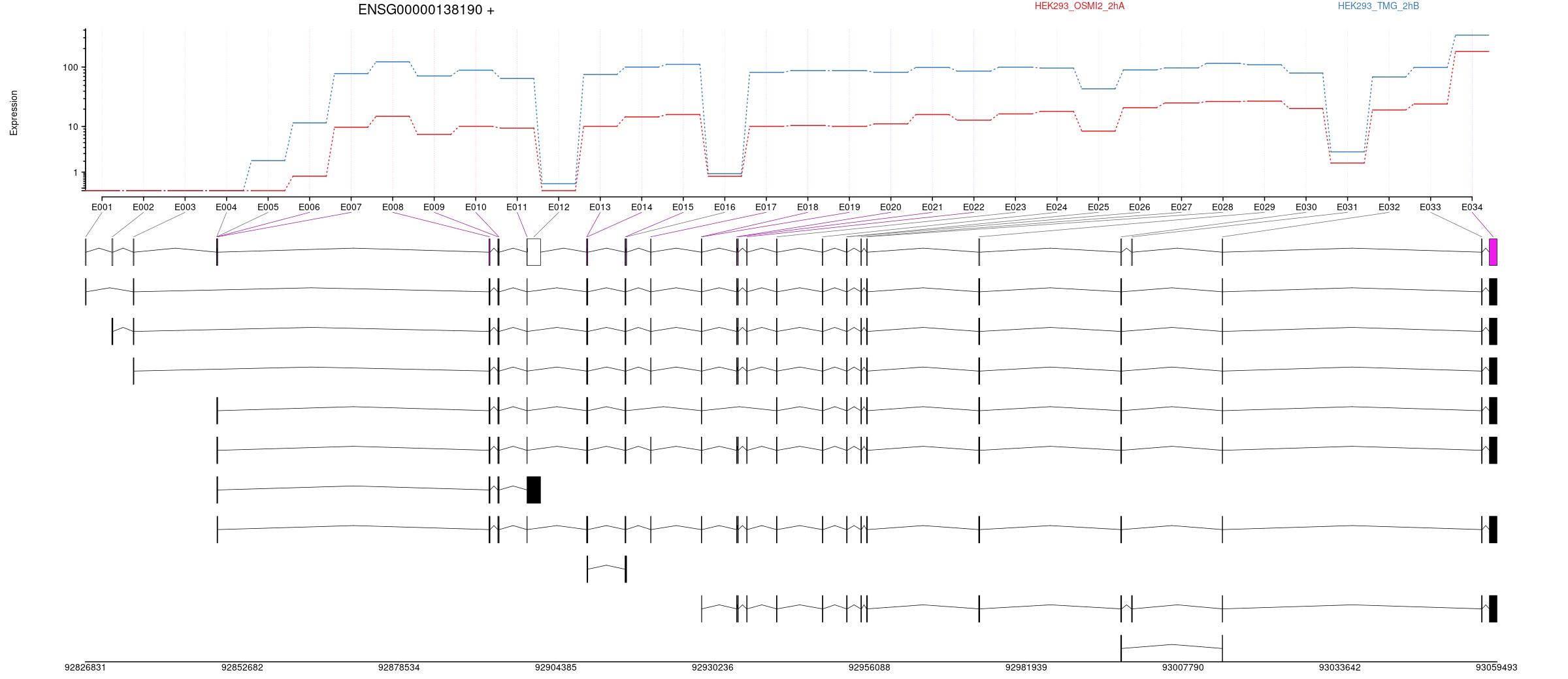
Task: Click exon label E029
Action: [1264, 207]
